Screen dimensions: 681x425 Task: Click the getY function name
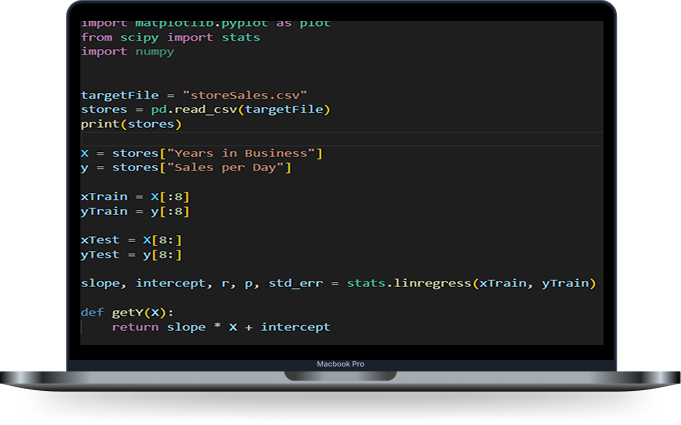(127, 313)
